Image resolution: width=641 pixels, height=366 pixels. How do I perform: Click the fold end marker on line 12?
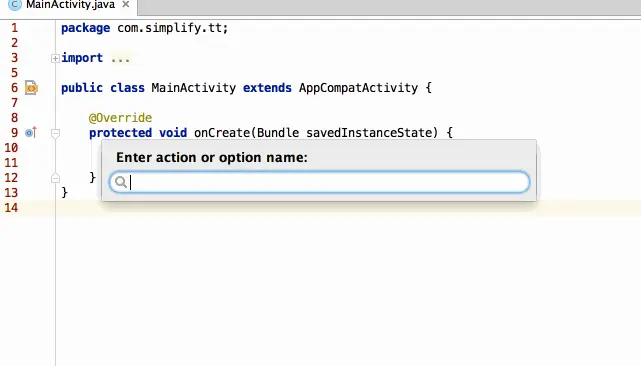[55, 178]
